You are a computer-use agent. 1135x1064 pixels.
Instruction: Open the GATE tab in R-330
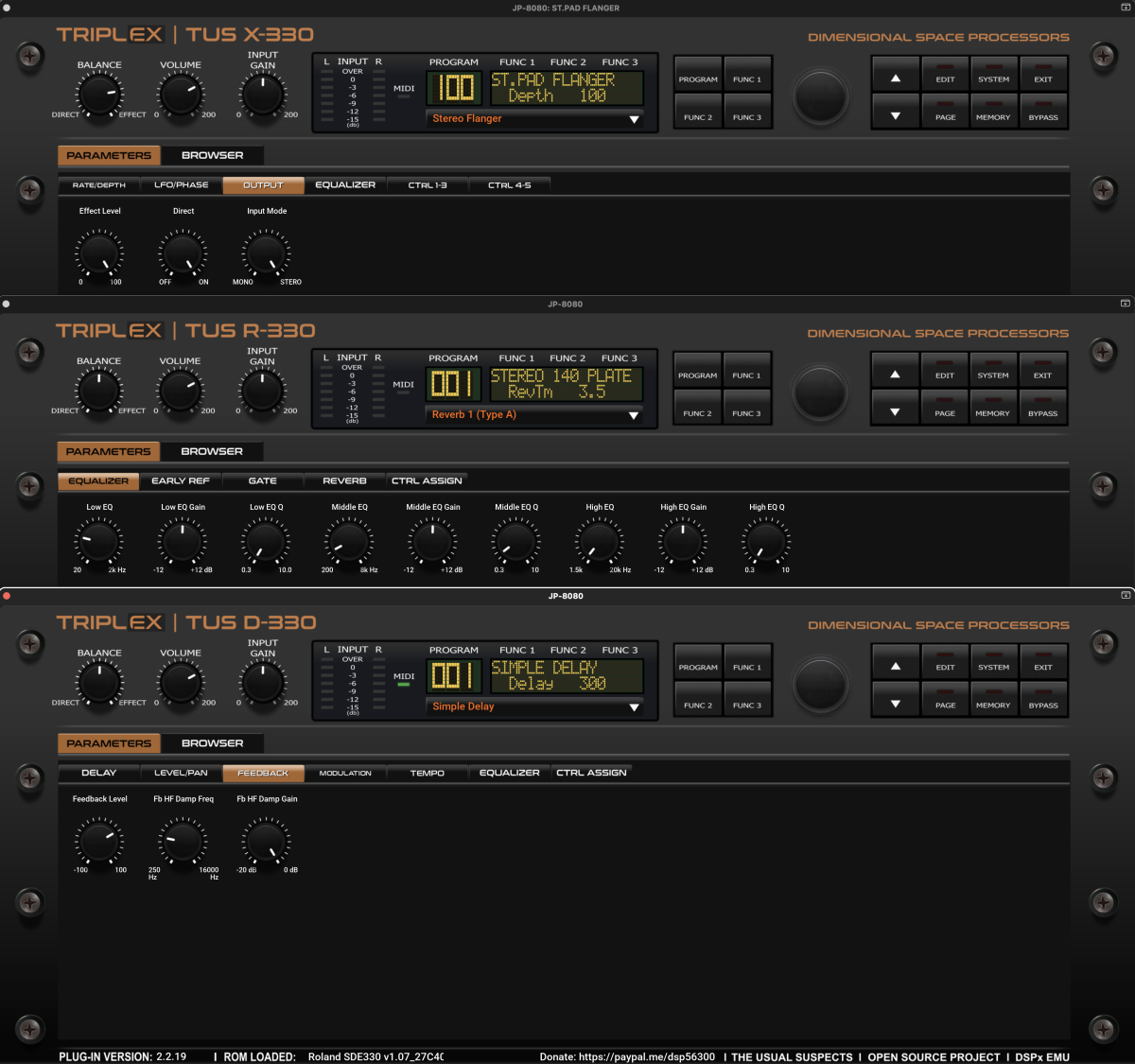pos(263,481)
